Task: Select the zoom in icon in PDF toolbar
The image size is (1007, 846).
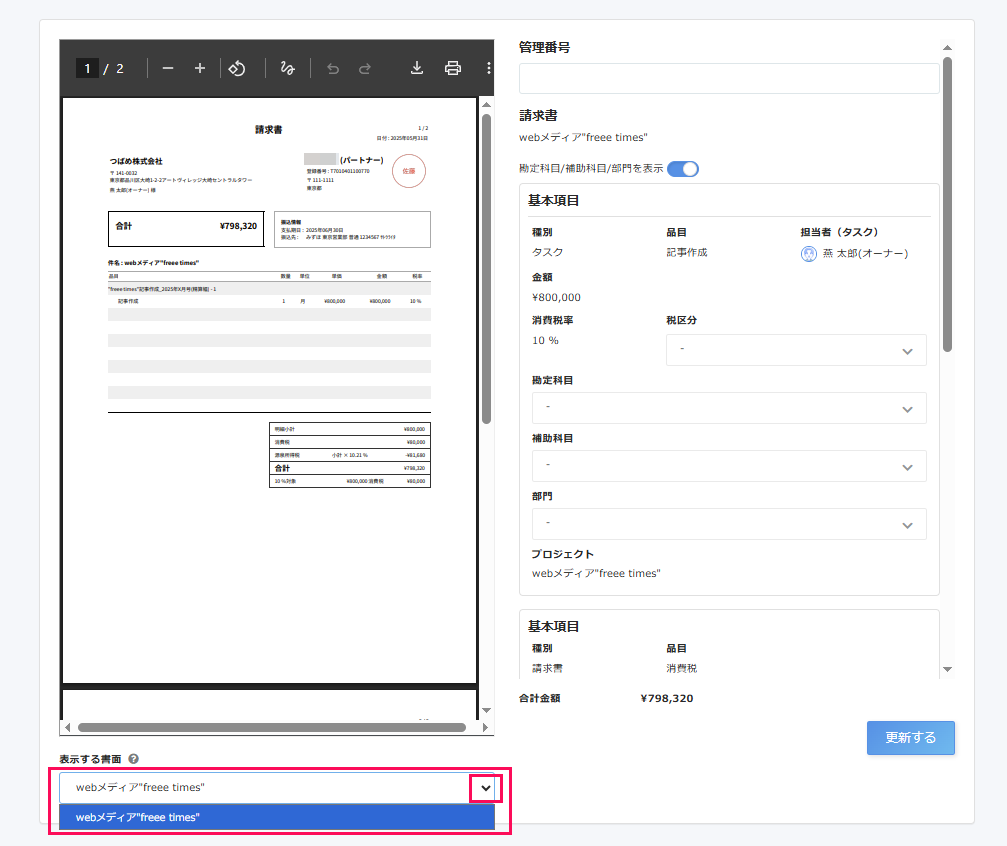Action: [x=198, y=68]
